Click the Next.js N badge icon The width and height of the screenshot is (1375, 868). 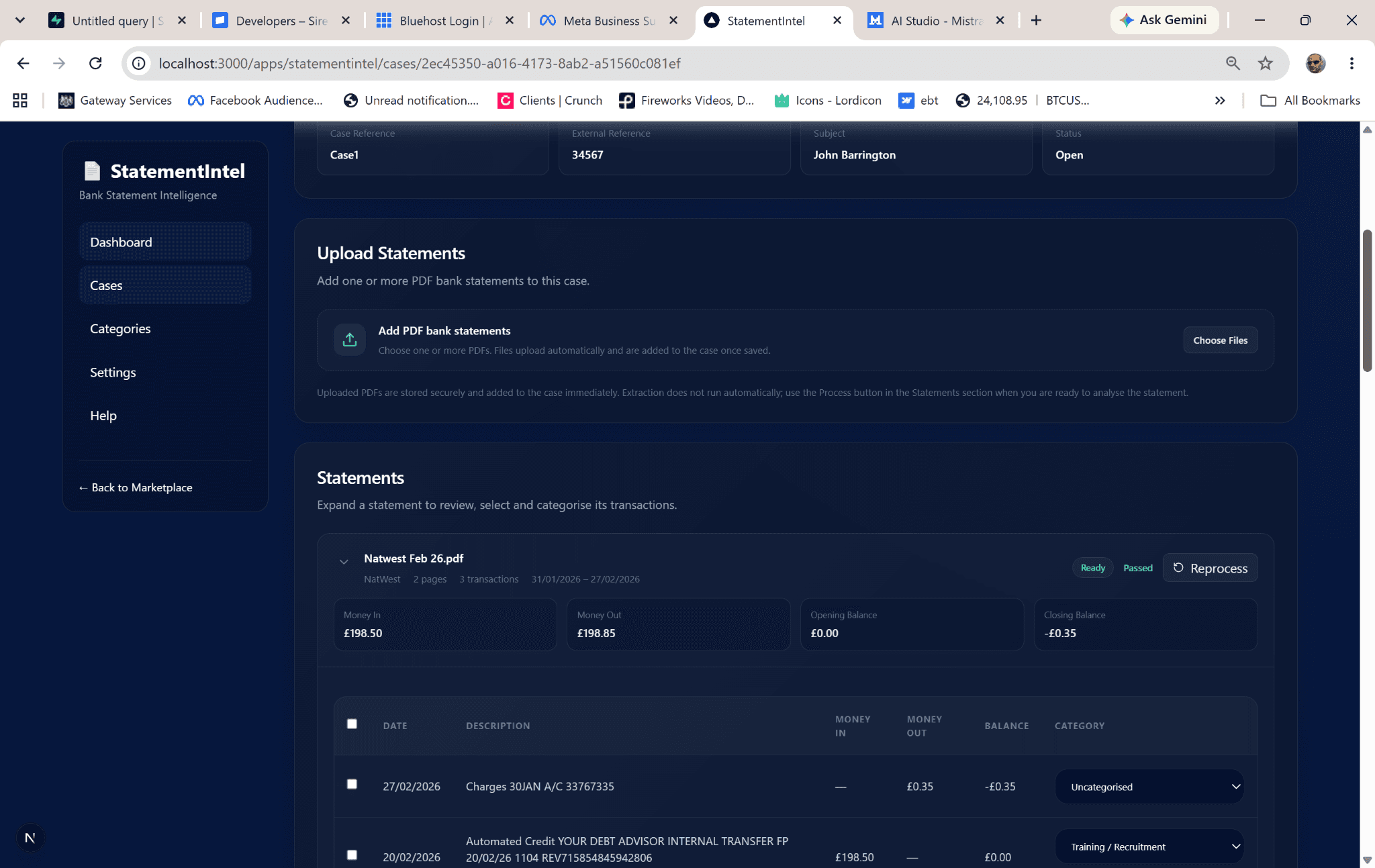click(x=30, y=838)
